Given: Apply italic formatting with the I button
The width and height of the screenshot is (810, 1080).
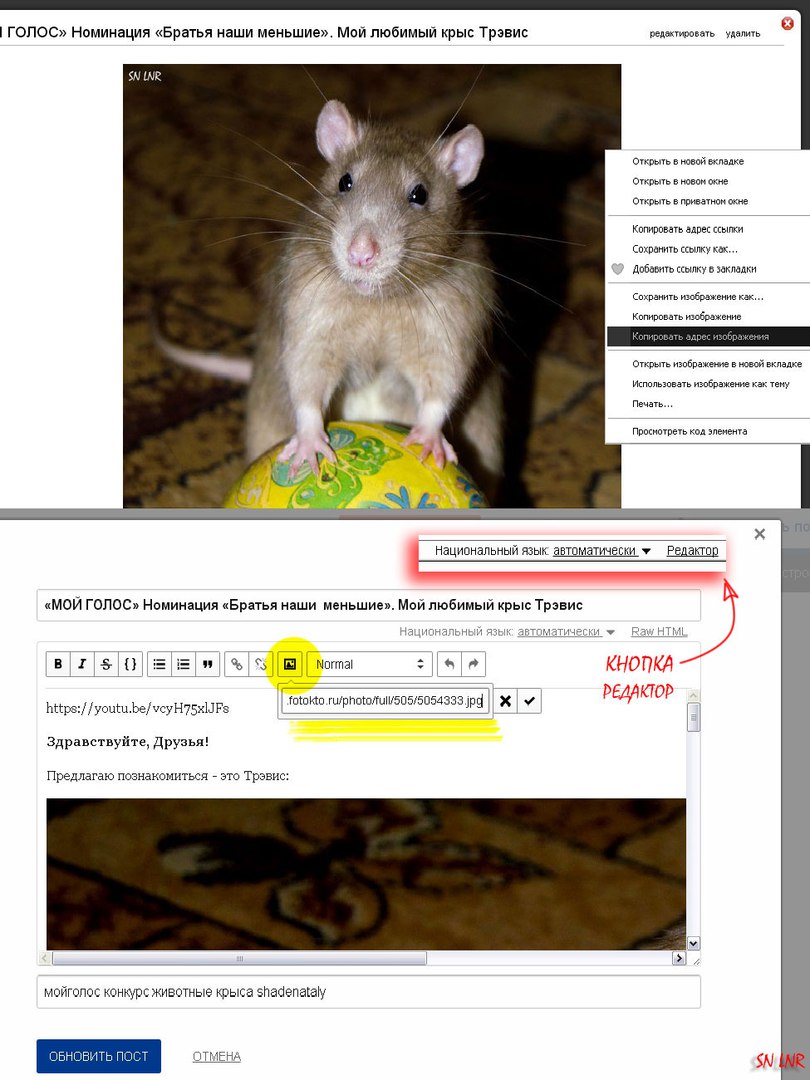Looking at the screenshot, I should [82, 664].
